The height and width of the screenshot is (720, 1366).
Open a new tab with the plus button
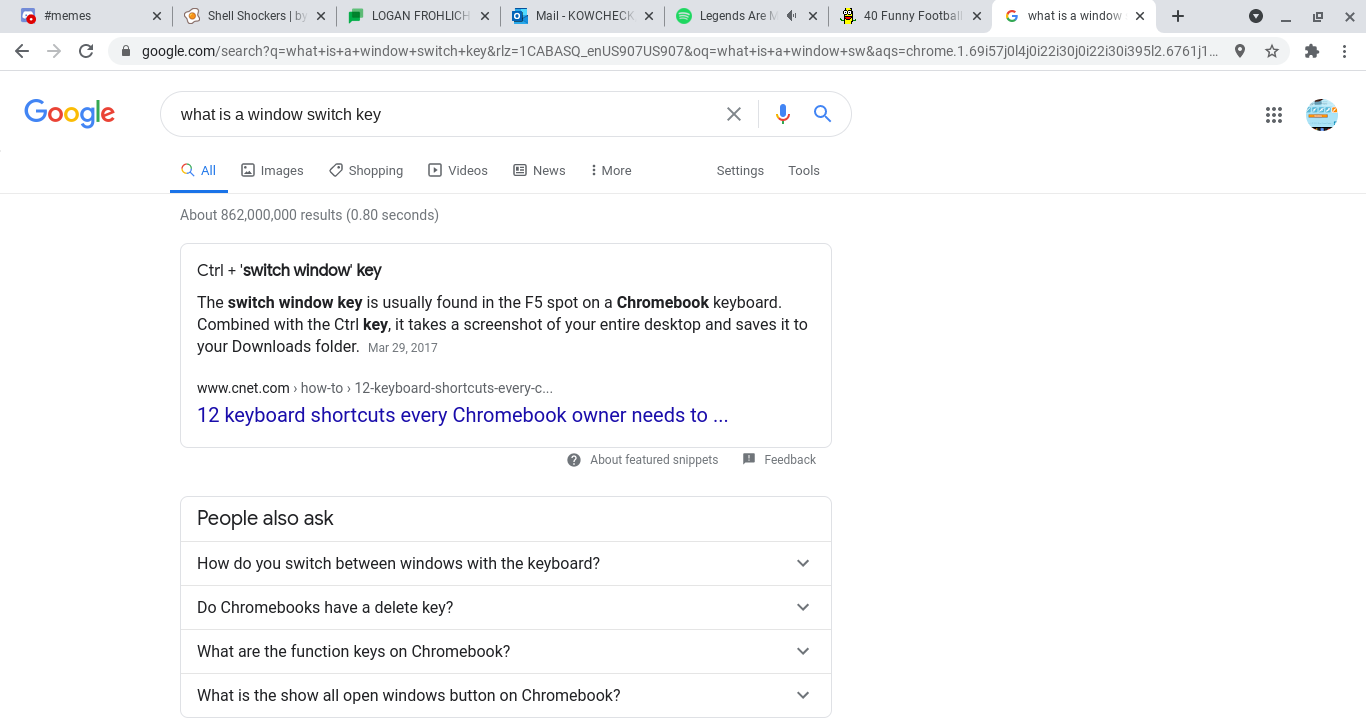(1178, 16)
